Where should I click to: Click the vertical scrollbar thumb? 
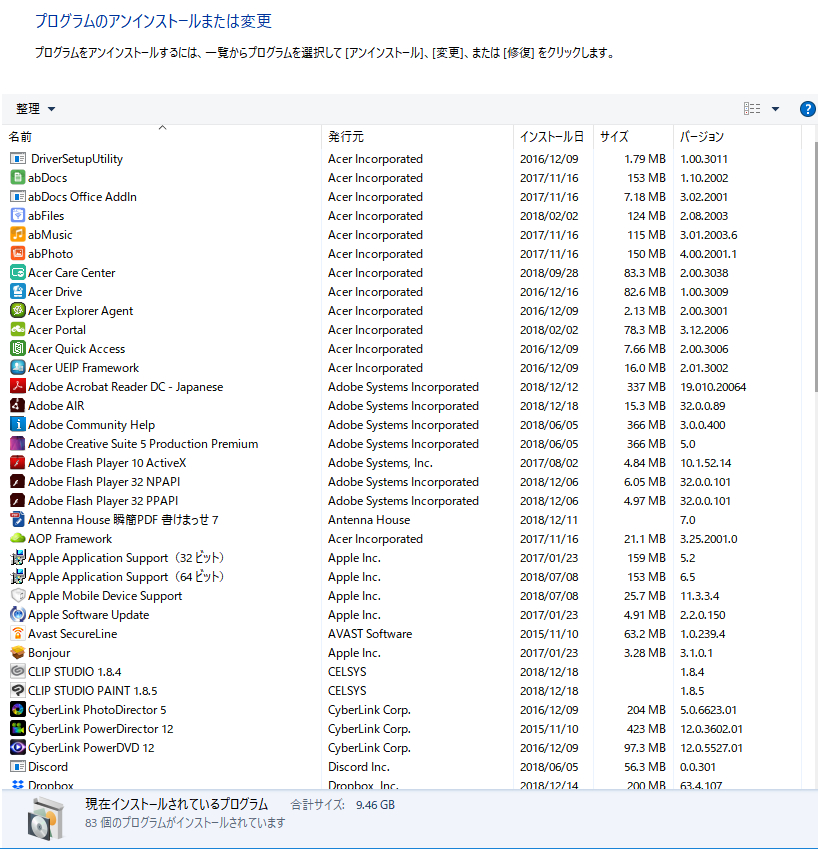tap(816, 265)
